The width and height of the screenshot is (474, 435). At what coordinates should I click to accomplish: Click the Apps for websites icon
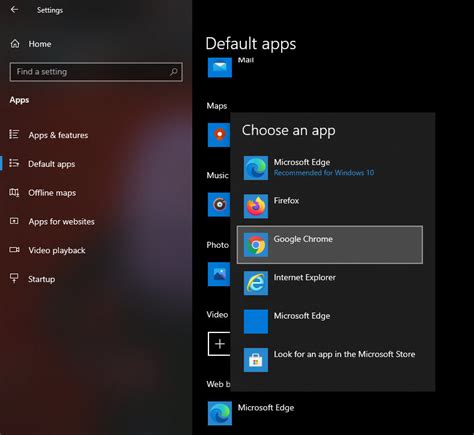14,221
